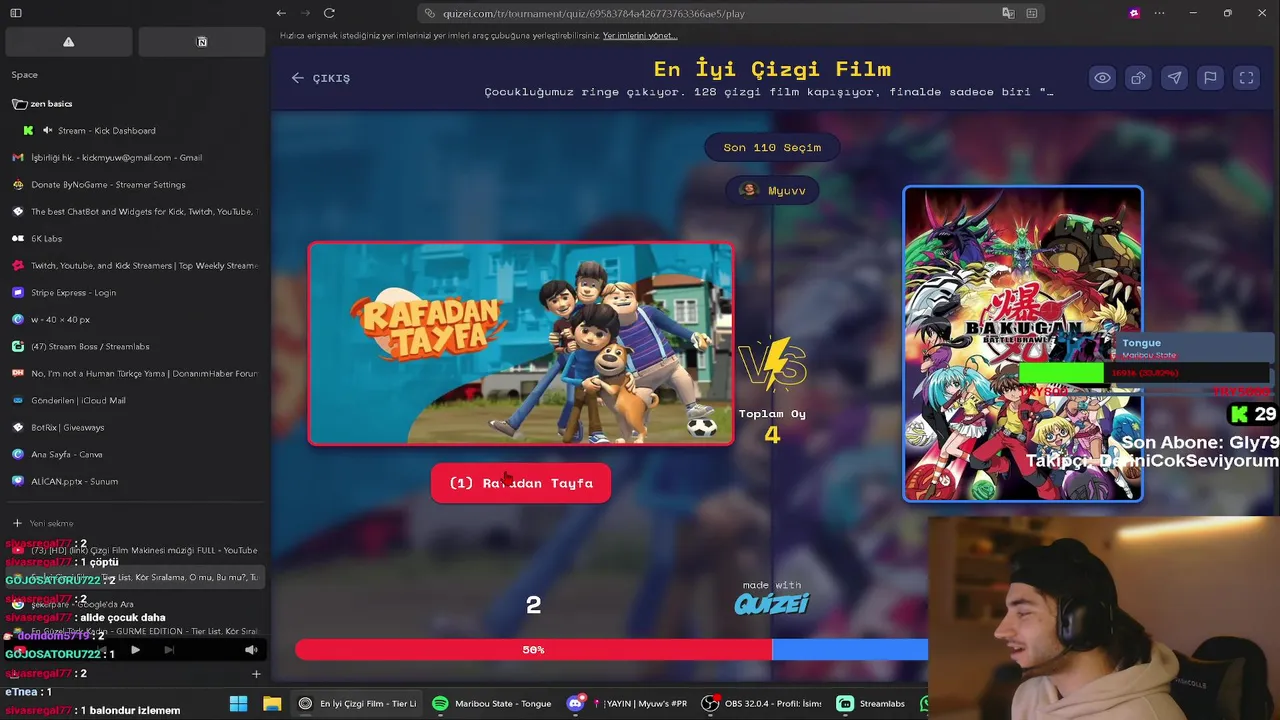Screen dimensions: 1280x720
Task: Click the paper plane send icon
Action: click(x=1174, y=78)
